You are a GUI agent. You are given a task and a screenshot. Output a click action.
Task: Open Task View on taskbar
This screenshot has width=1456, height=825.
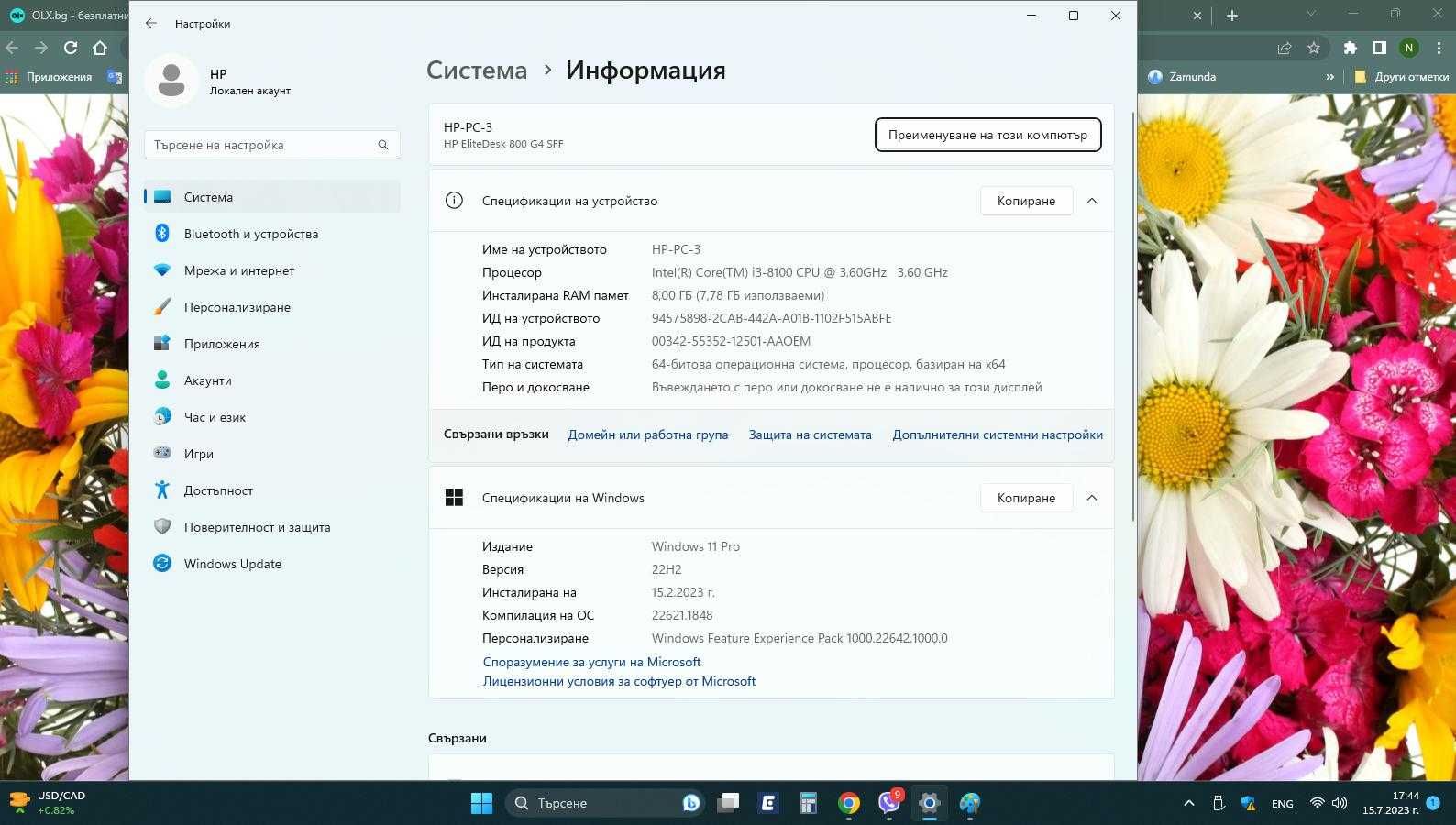pyautogui.click(x=728, y=803)
